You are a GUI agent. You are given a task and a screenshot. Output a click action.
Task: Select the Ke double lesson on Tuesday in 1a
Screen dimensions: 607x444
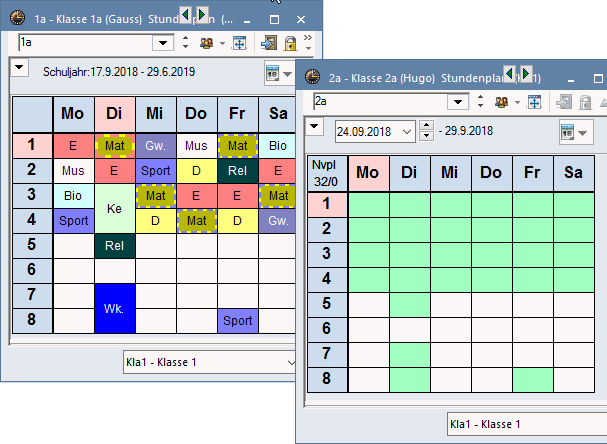(x=115, y=209)
